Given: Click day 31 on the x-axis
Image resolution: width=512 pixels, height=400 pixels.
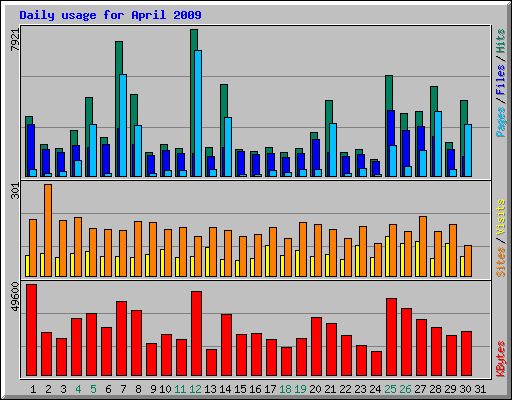Looking at the screenshot, I should (x=480, y=389).
